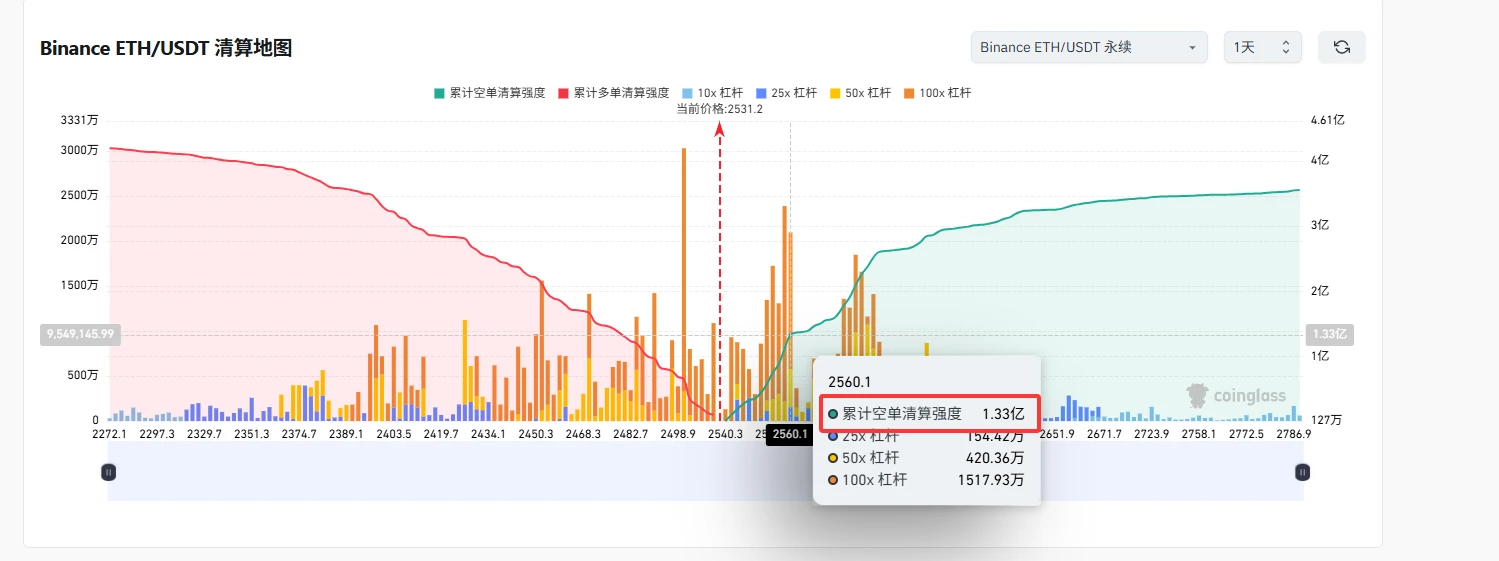Toggle 50x 杠杆 series in the legend
The width and height of the screenshot is (1499, 561).
[x=860, y=93]
